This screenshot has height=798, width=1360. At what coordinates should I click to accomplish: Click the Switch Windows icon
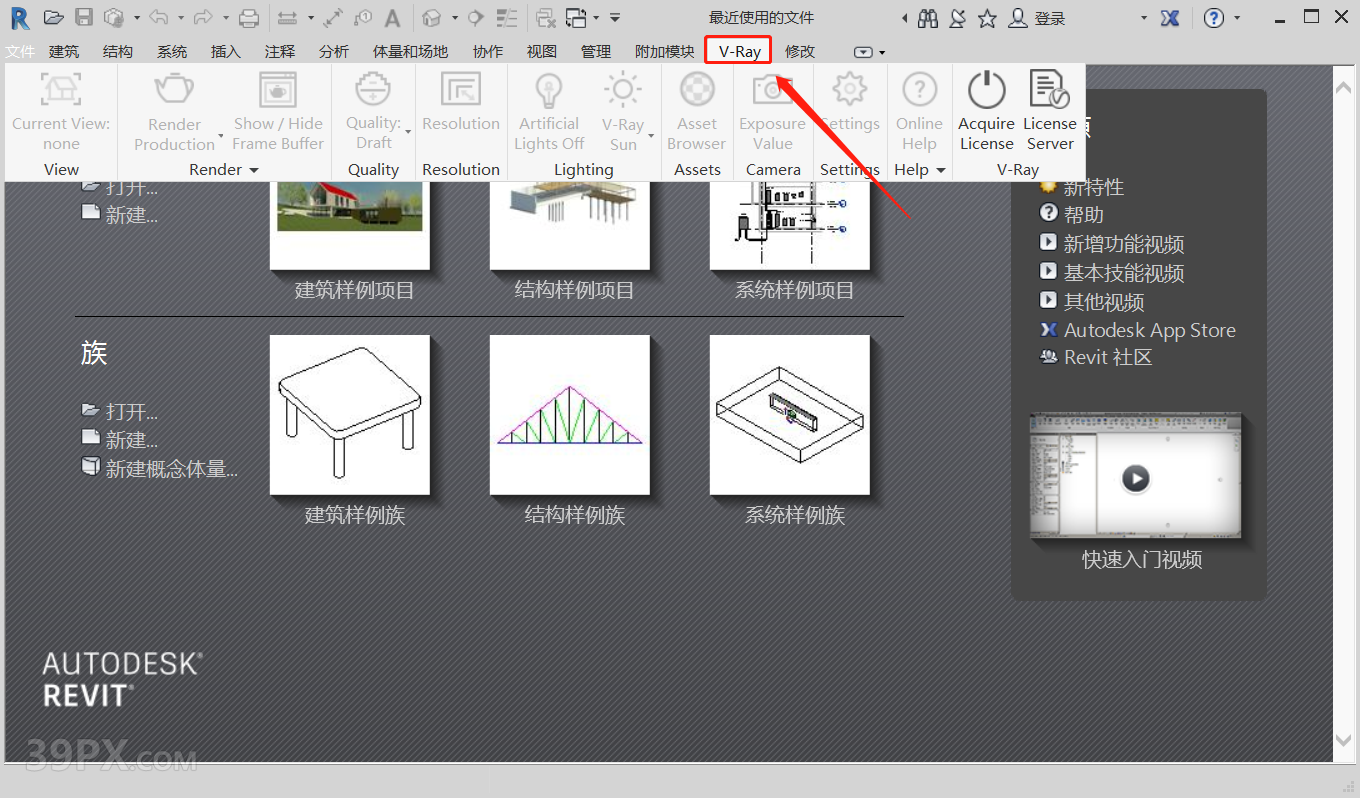coord(576,18)
